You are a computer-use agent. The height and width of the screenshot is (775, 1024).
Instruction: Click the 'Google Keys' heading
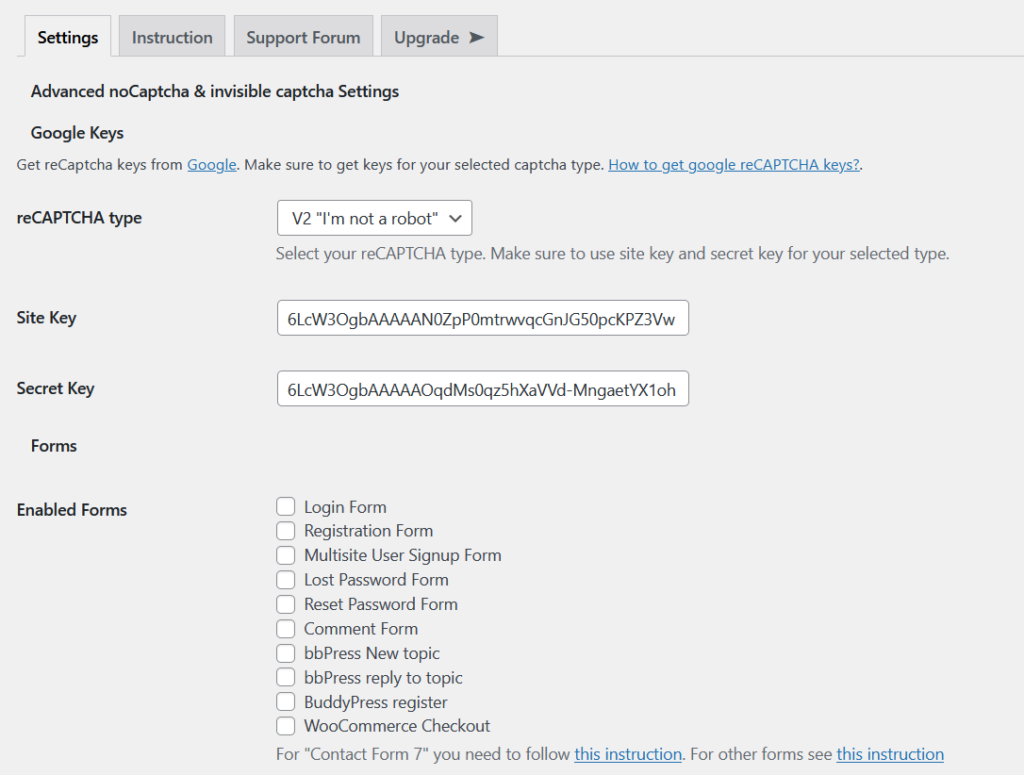pyautogui.click(x=77, y=133)
